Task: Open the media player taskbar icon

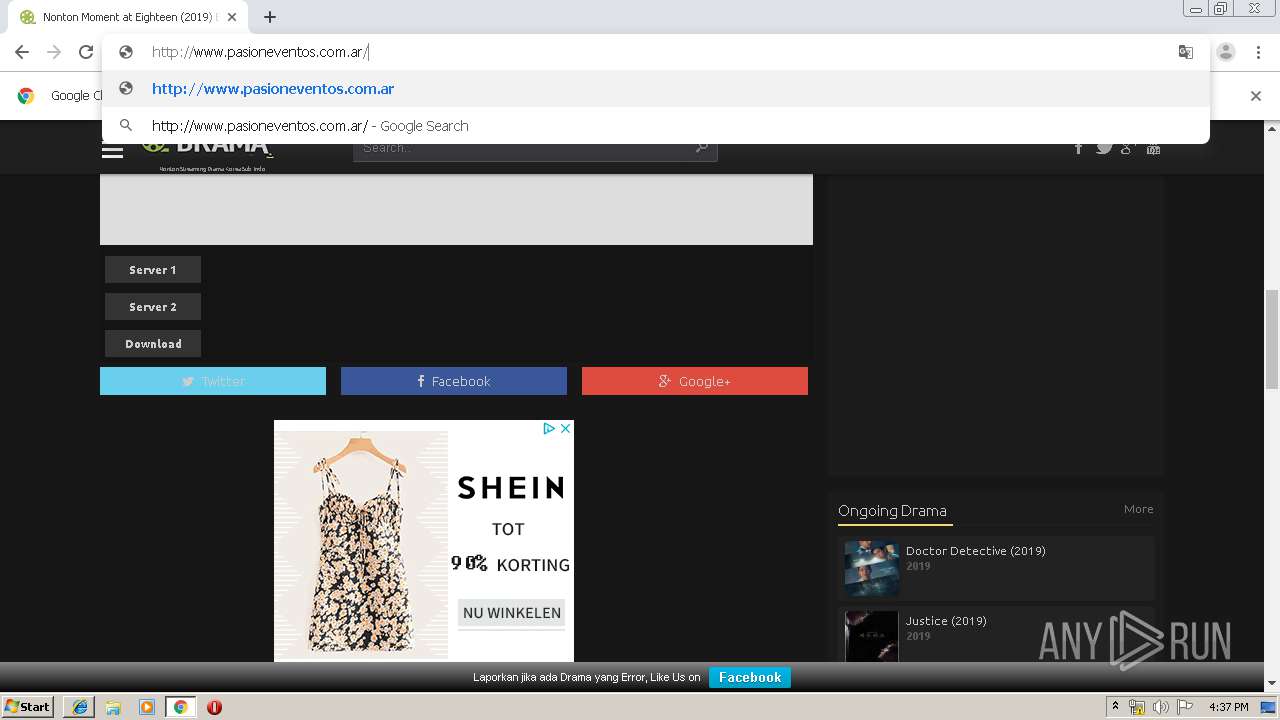Action: (147, 707)
